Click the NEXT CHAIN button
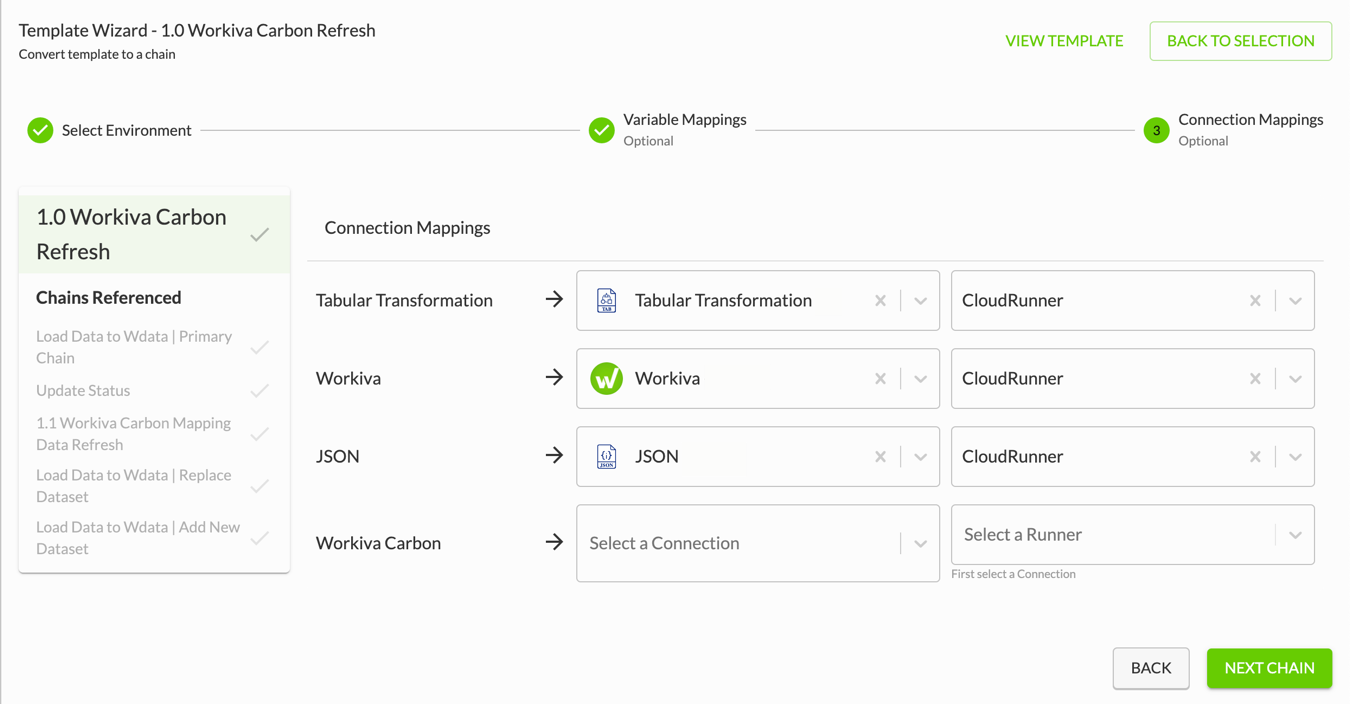 pos(1269,668)
